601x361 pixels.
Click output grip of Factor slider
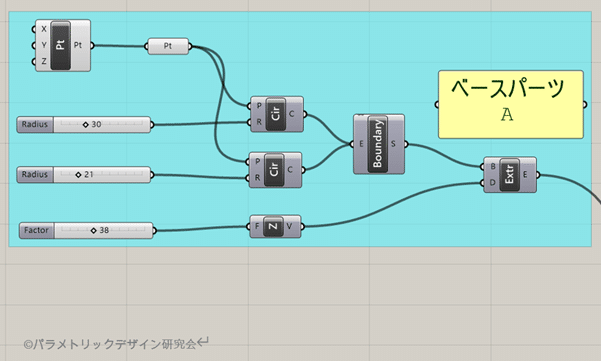coord(154,231)
